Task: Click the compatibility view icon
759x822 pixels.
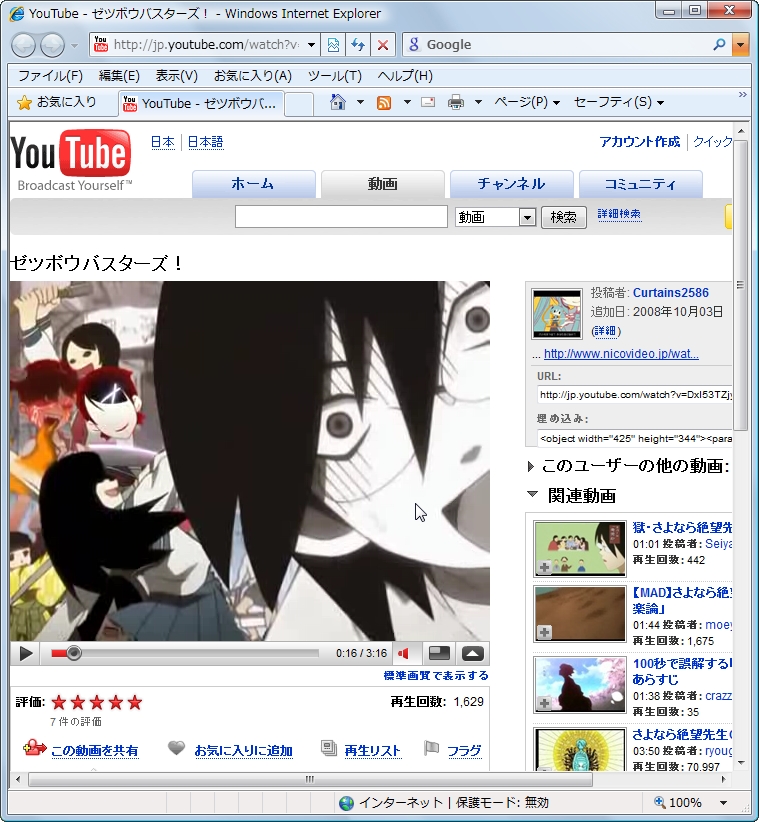Action: 333,45
